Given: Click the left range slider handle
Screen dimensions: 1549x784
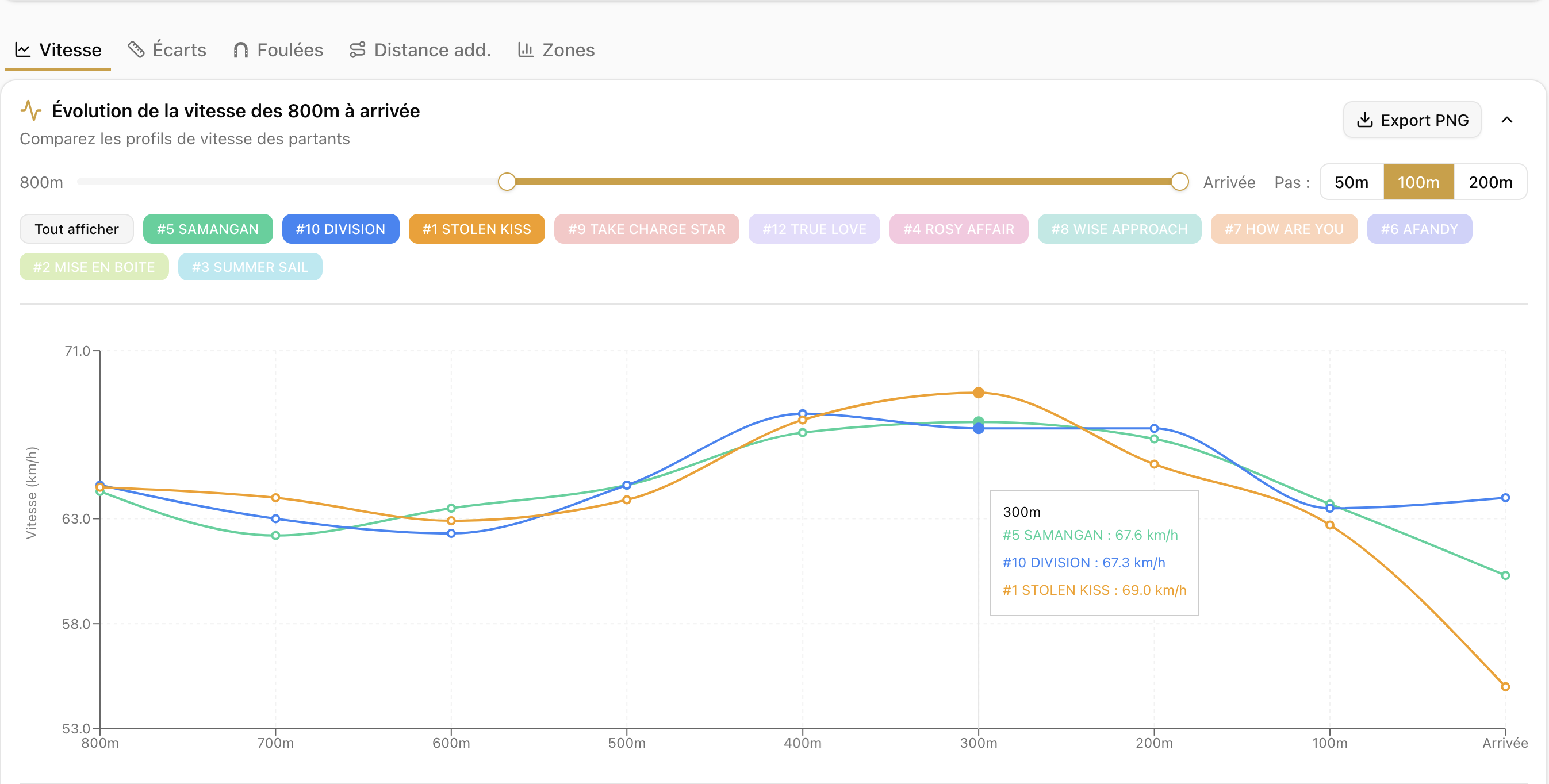Looking at the screenshot, I should [x=507, y=182].
